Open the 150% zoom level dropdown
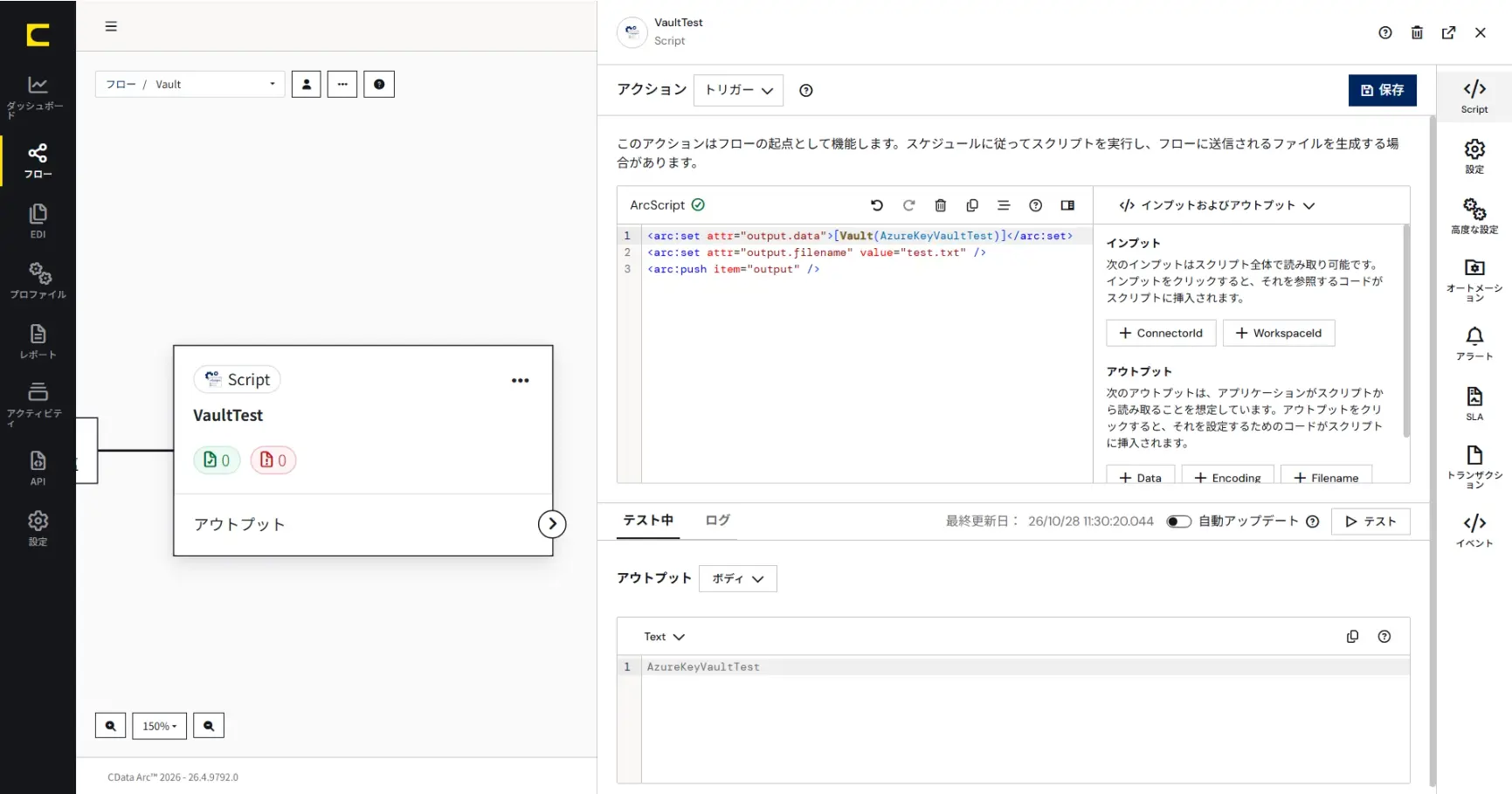1512x794 pixels. click(159, 726)
